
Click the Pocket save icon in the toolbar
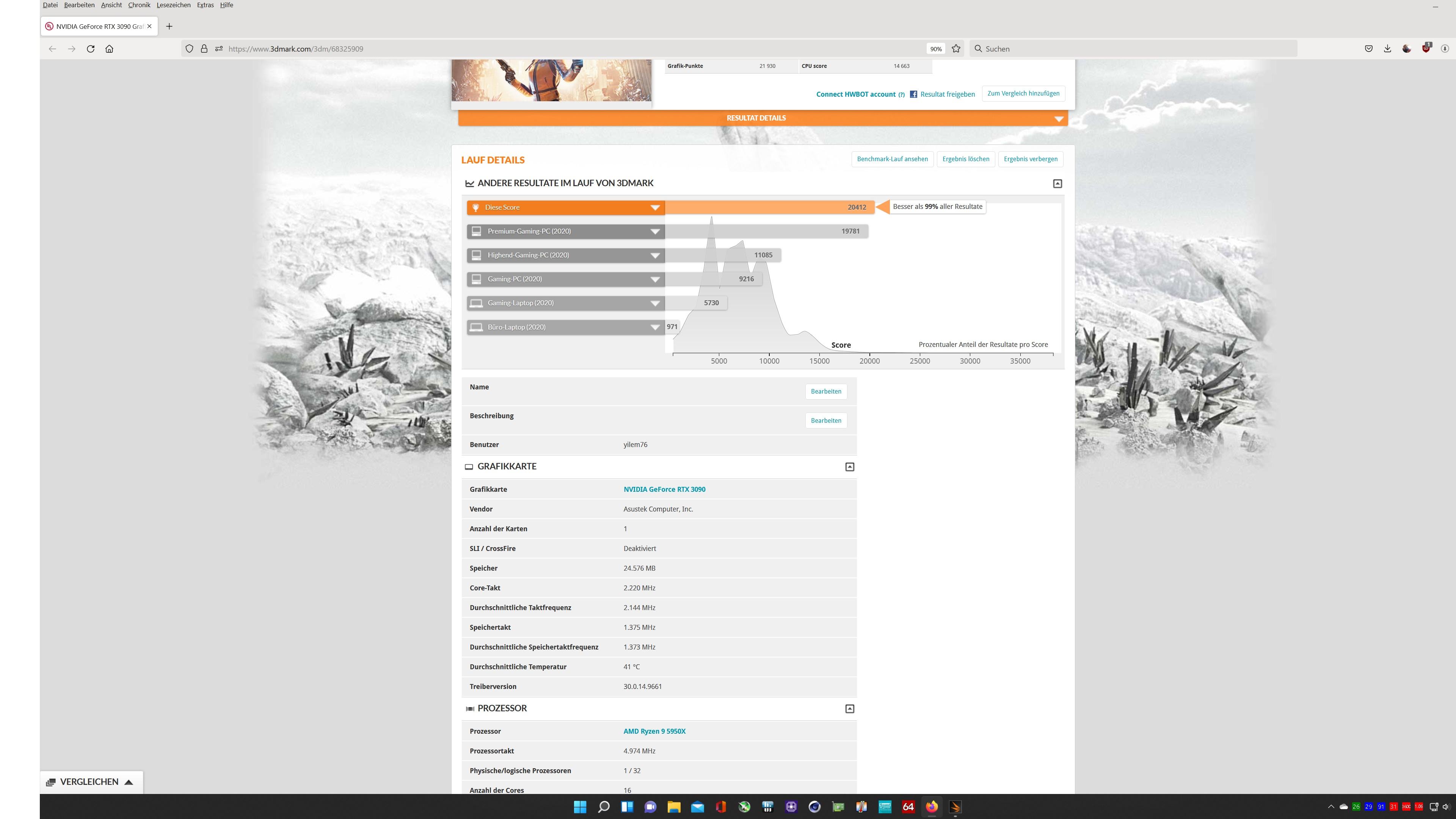pos(1368,49)
